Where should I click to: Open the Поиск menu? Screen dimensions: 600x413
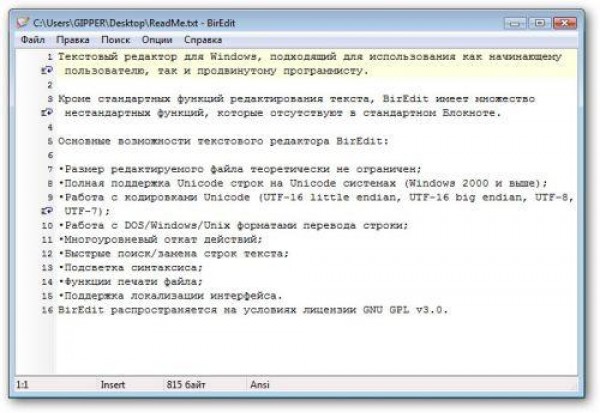(x=116, y=40)
